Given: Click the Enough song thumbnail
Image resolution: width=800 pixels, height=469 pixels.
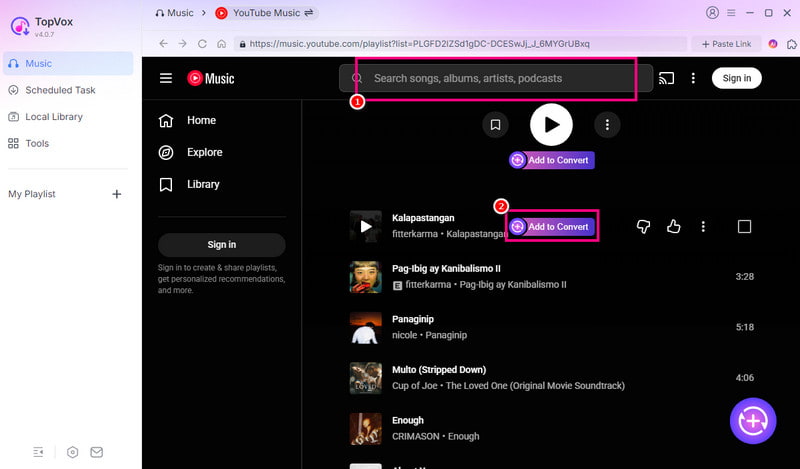Looking at the screenshot, I should pyautogui.click(x=366, y=428).
